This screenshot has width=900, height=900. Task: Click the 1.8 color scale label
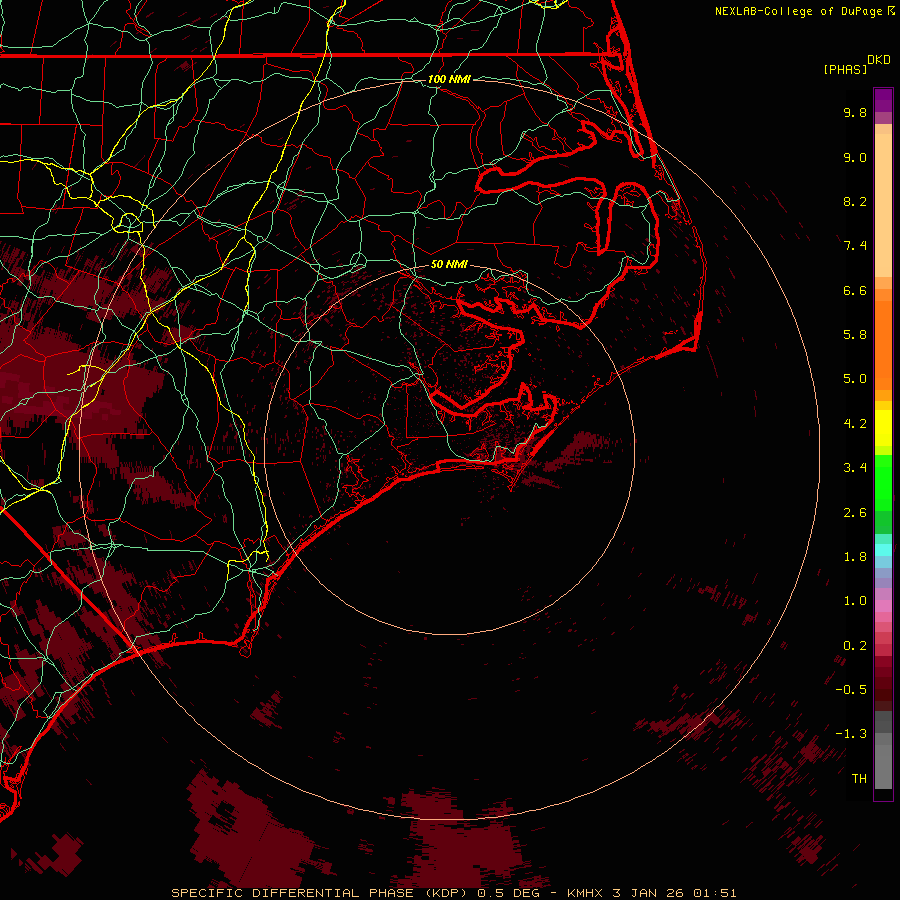(x=855, y=557)
